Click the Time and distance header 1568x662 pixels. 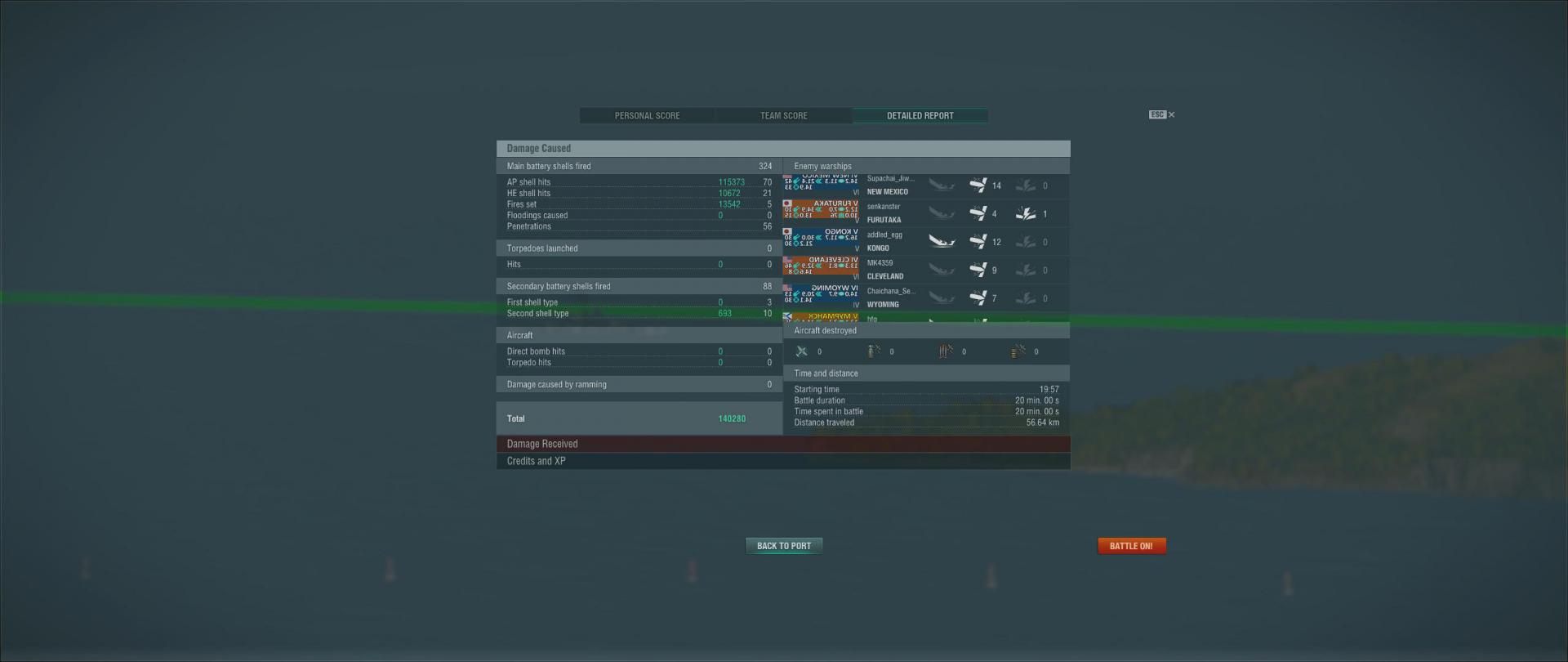pos(926,373)
